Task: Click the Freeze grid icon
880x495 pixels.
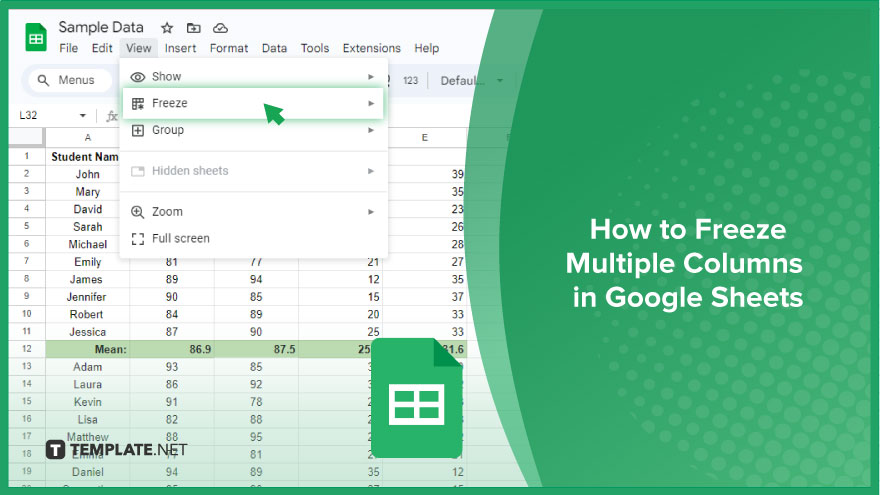Action: [138, 103]
